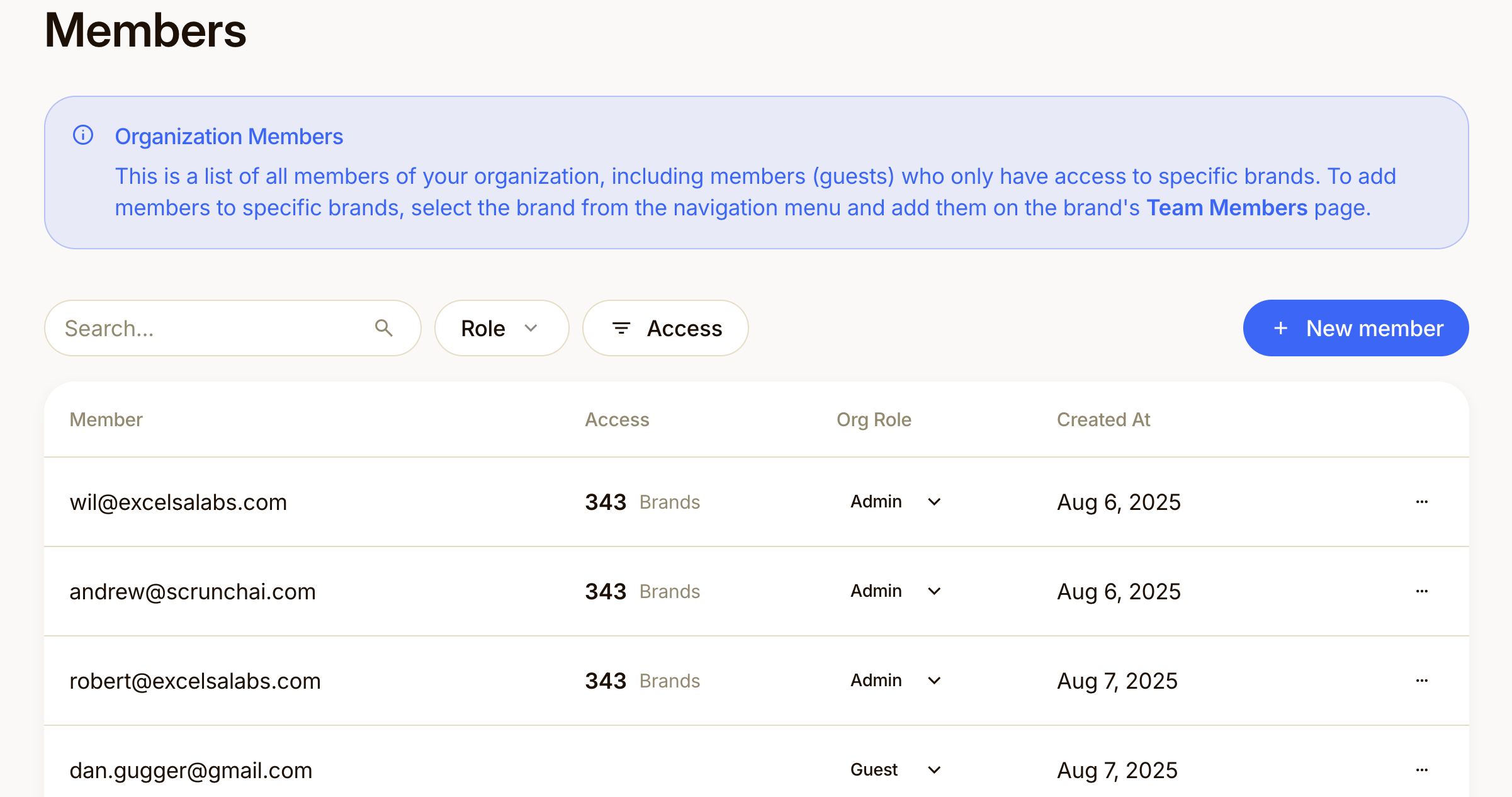This screenshot has height=797, width=1512.
Task: Click the Org Role column header
Action: click(x=874, y=420)
